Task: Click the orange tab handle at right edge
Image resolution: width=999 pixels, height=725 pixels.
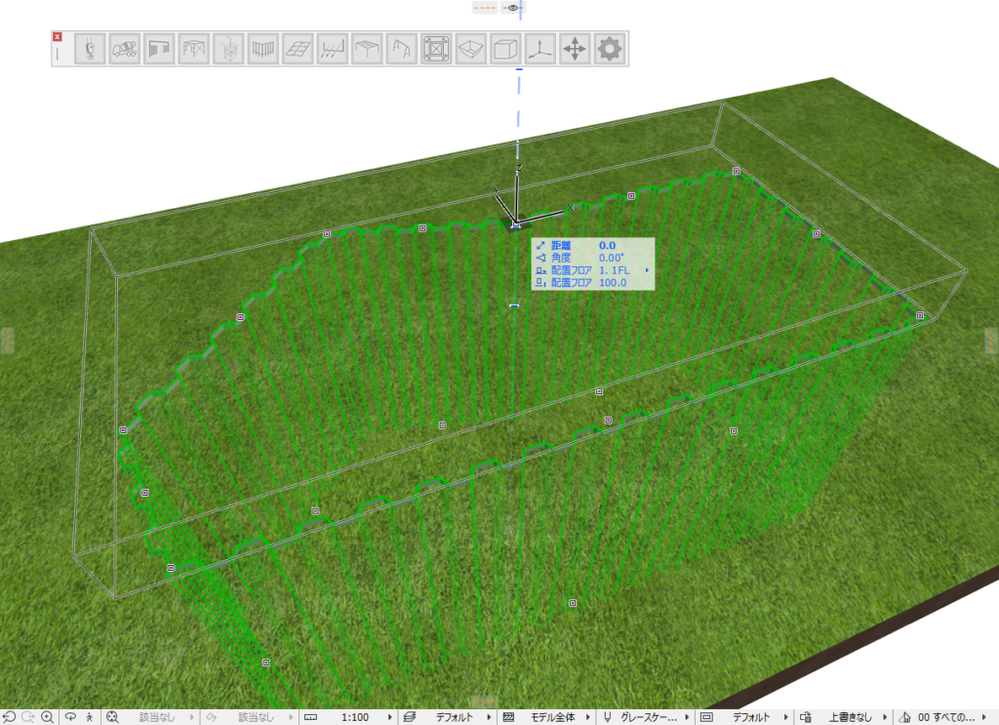Action: 992,340
